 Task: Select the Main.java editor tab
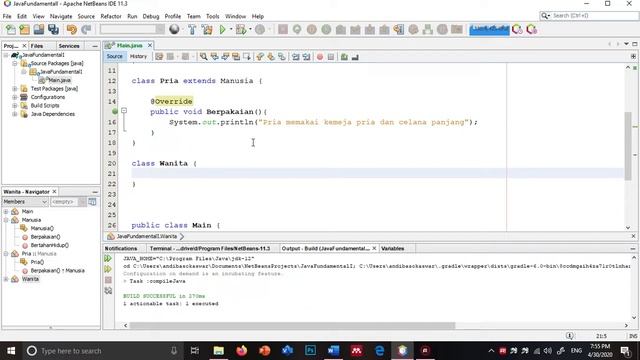129,45
